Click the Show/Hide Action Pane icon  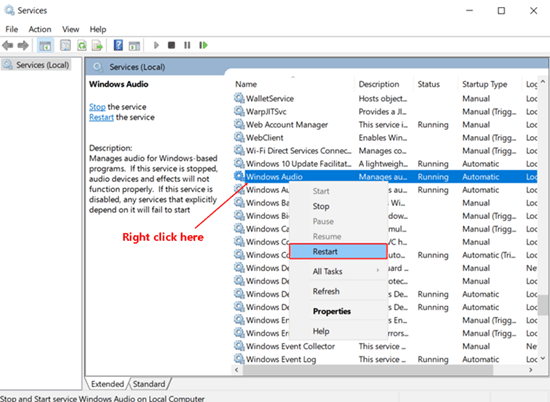(134, 45)
